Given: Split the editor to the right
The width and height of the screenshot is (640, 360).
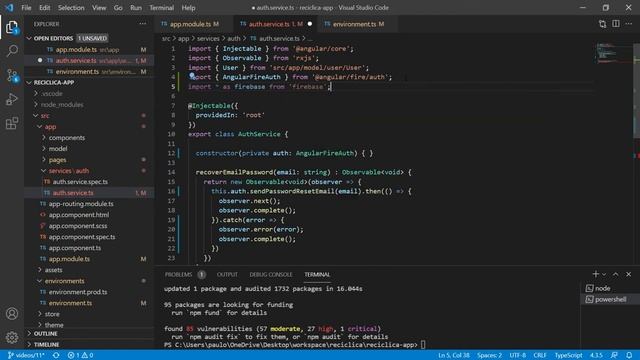Looking at the screenshot, I should pyautogui.click(x=616, y=24).
